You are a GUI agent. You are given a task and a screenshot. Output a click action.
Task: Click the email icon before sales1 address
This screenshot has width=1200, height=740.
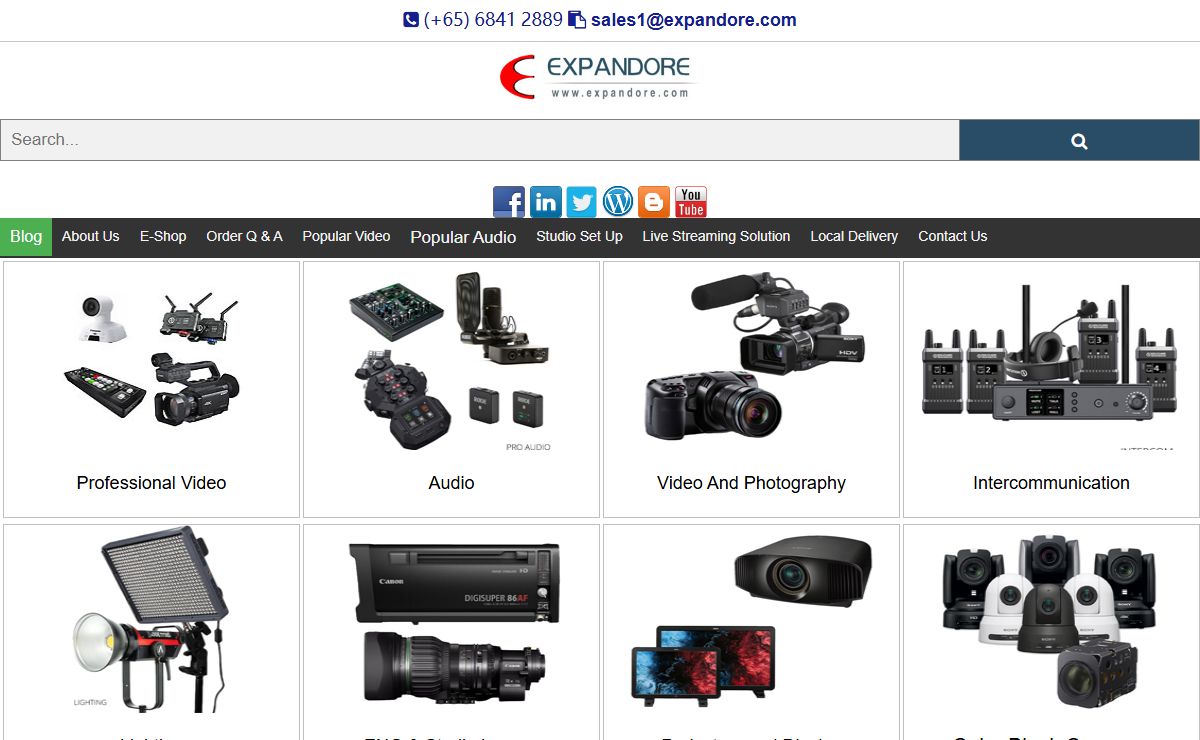pyautogui.click(x=577, y=19)
